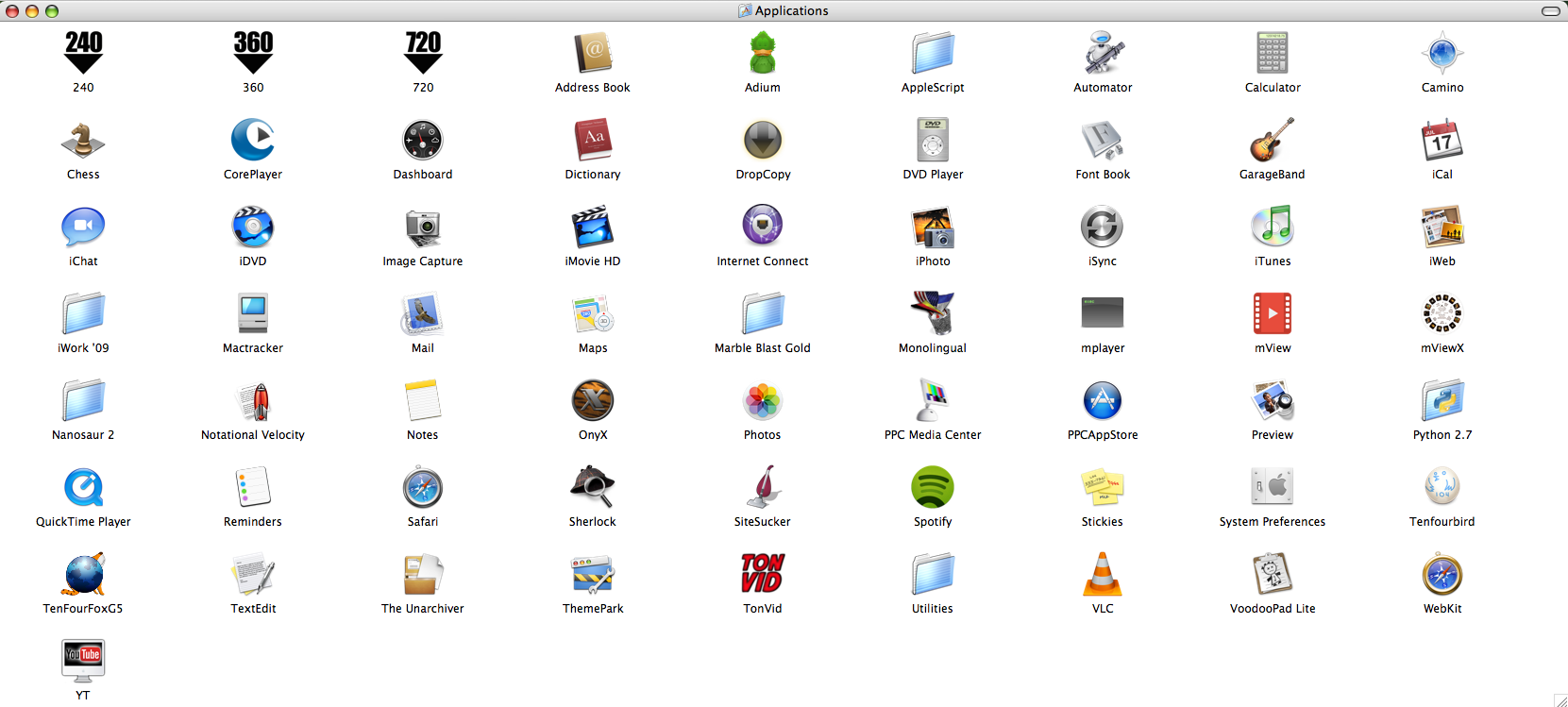Open Internet Connect icon
The image size is (1568, 707).
coord(763,227)
